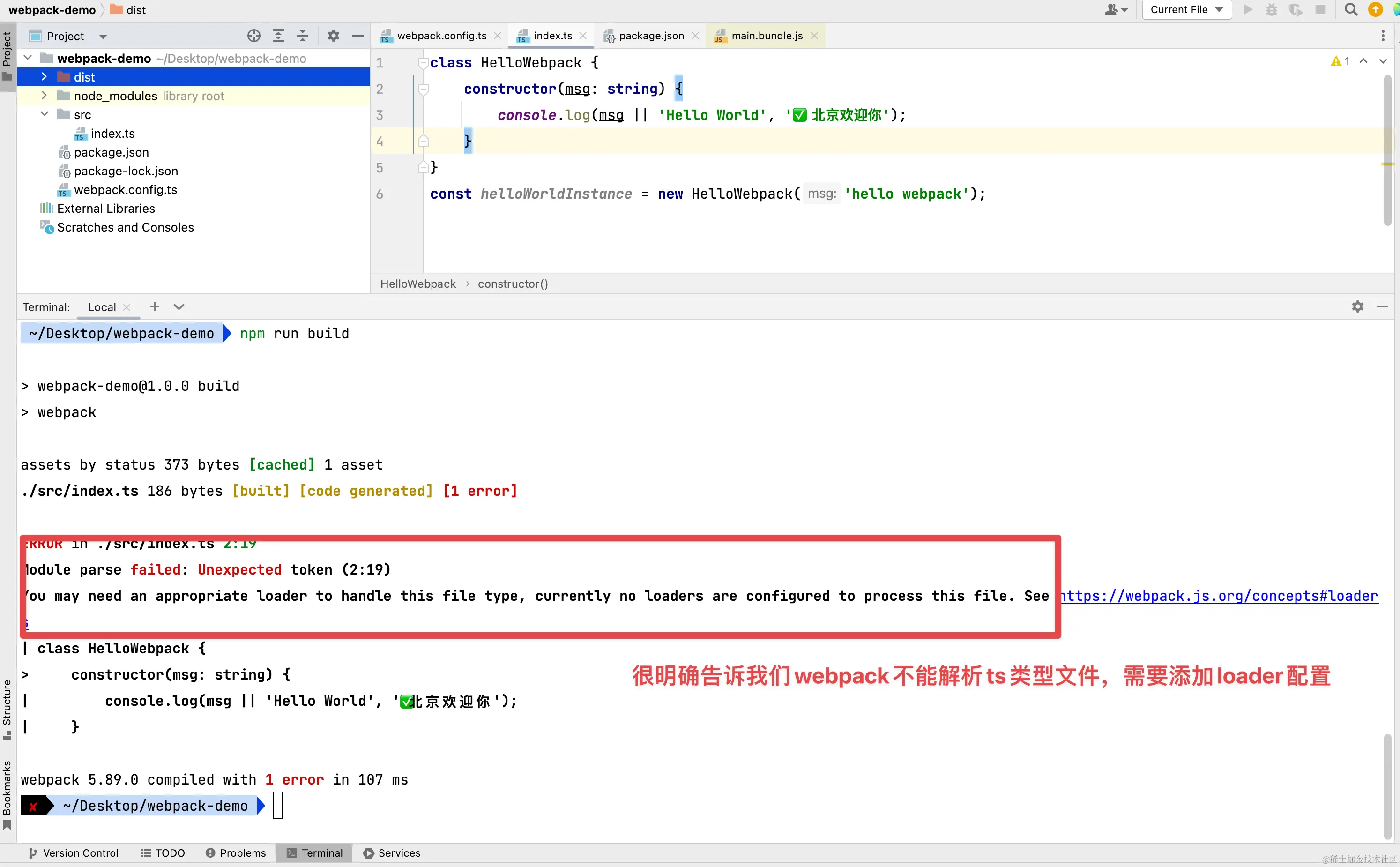Click the Stop button
Screen dimensions: 1400x867
tap(1320, 10)
